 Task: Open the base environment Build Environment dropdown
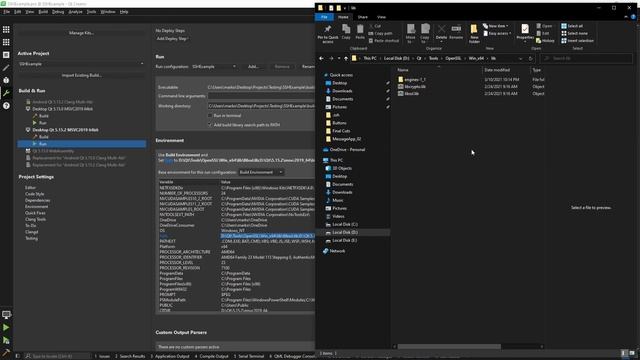click(261, 172)
